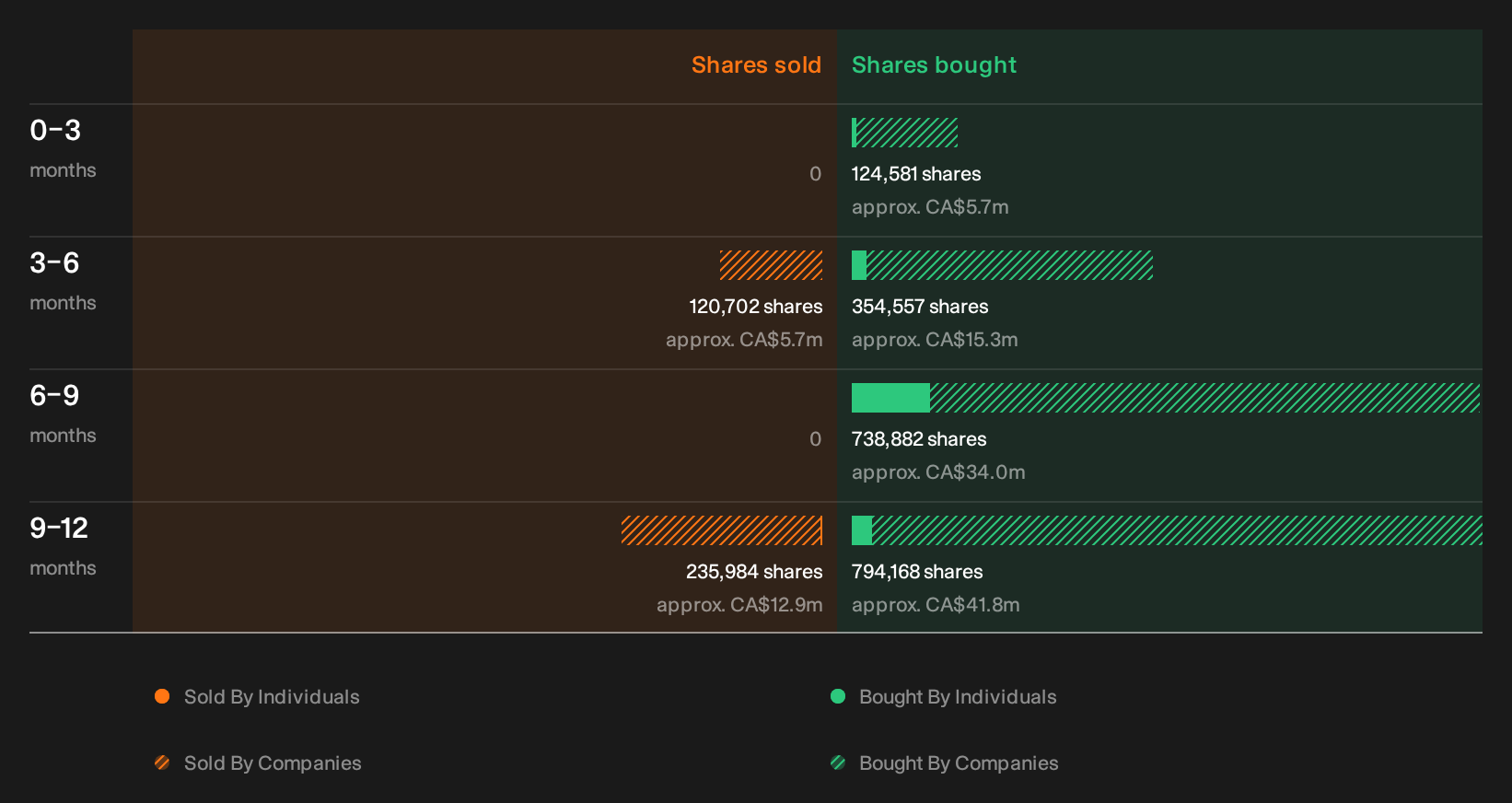Click the 0 sold value for 6-9 months
This screenshot has height=803, width=1512.
pyautogui.click(x=815, y=439)
